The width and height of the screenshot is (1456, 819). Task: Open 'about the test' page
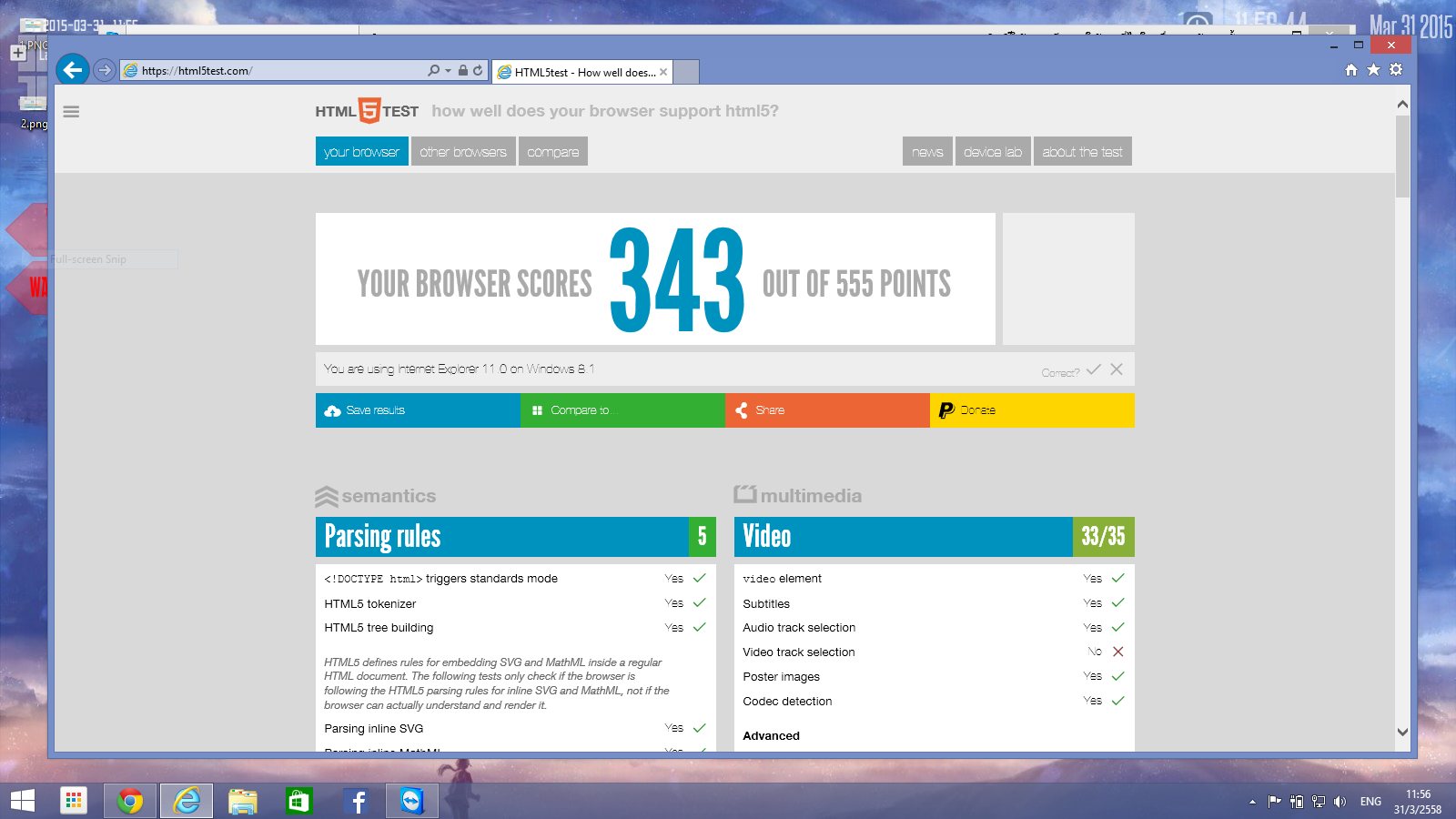pyautogui.click(x=1083, y=152)
